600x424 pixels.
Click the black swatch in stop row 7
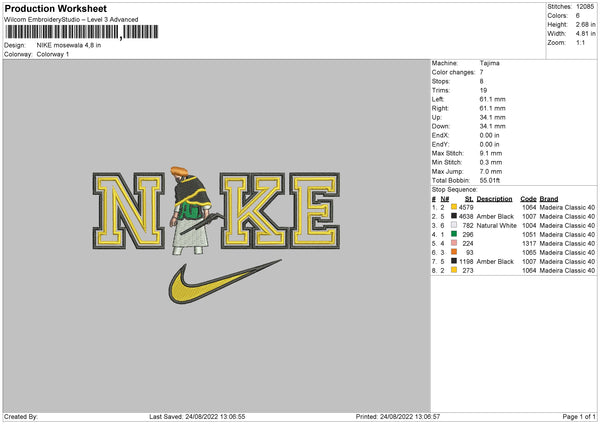click(454, 261)
